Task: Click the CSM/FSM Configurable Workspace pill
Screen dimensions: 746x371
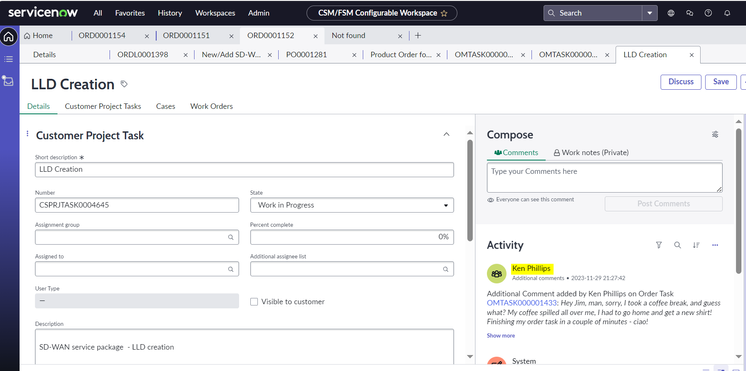Action: 382,13
